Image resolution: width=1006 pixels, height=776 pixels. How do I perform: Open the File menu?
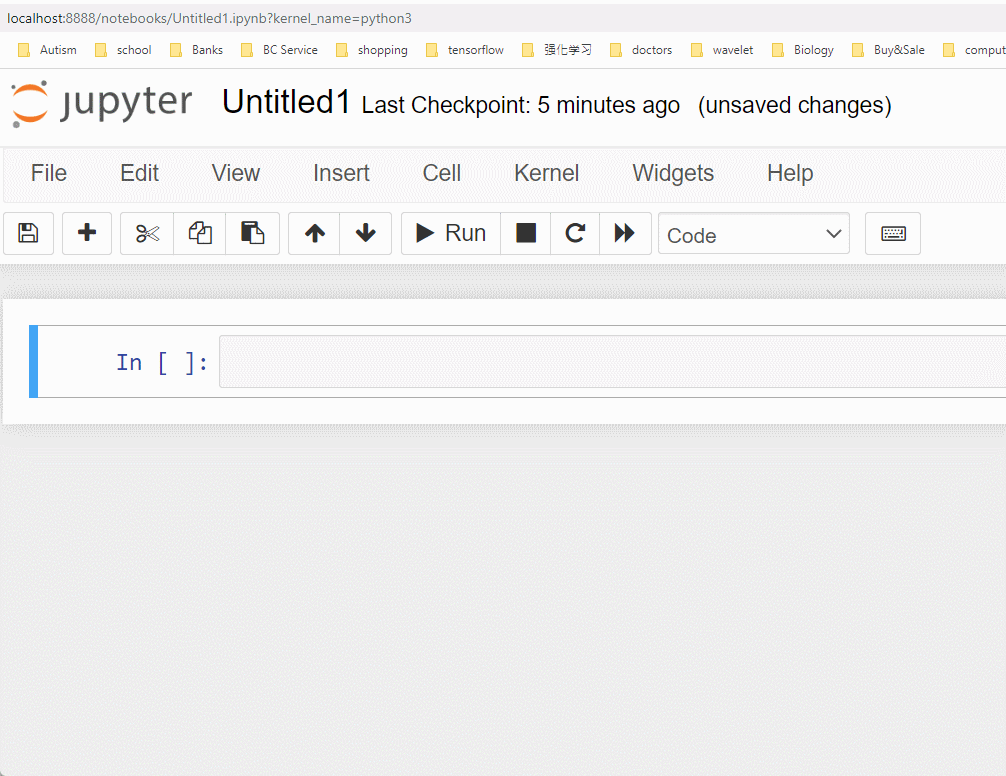tap(49, 173)
